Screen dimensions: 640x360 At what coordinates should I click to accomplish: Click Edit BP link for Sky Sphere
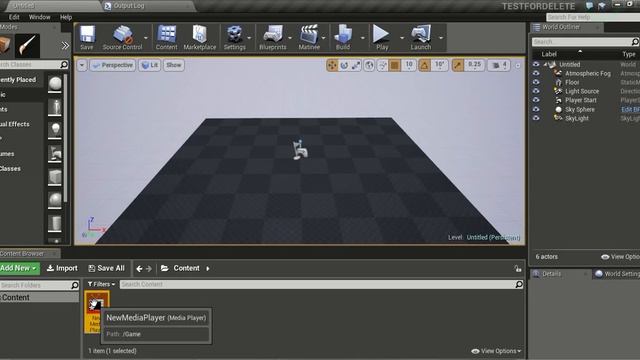pos(630,109)
